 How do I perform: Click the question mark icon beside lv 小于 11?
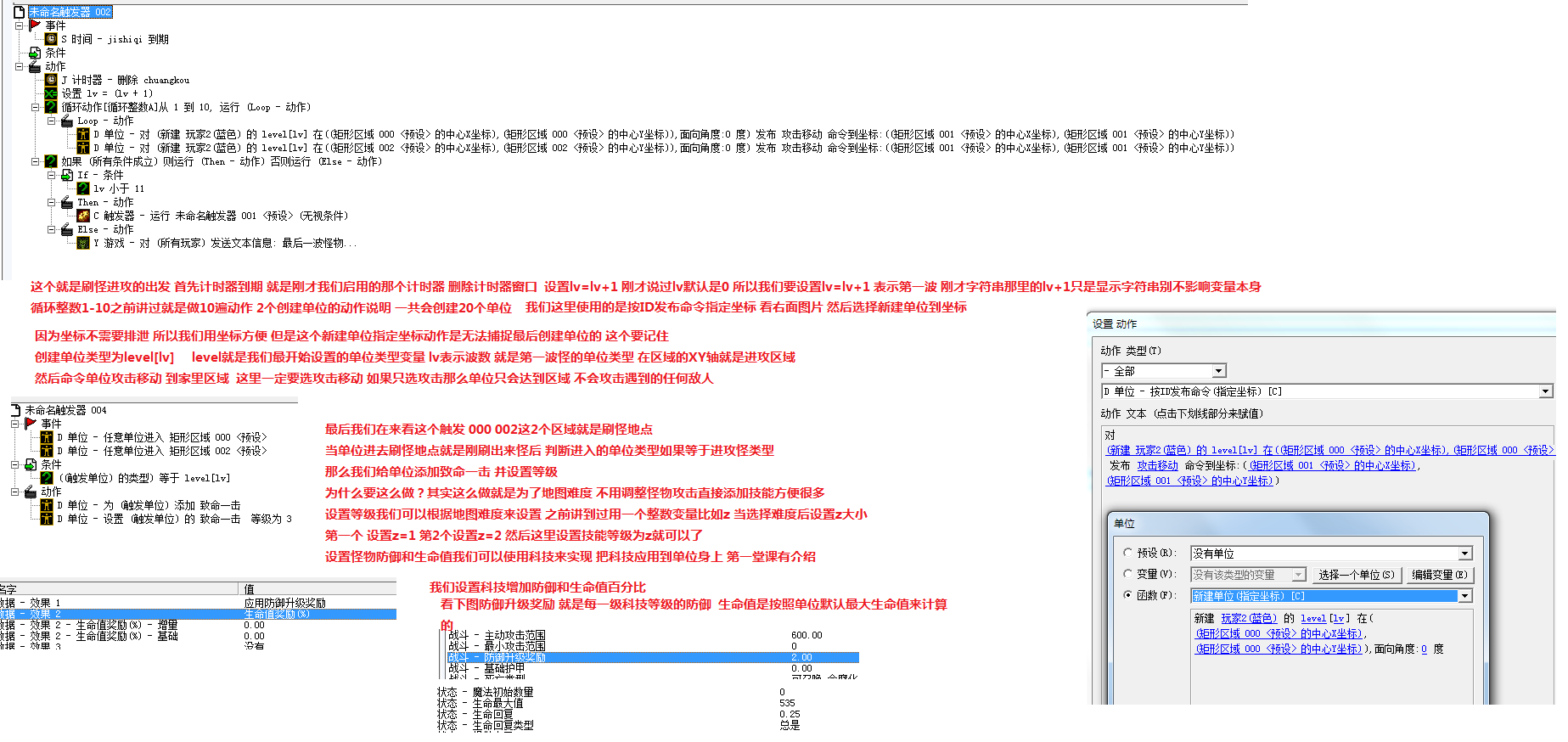(83, 188)
